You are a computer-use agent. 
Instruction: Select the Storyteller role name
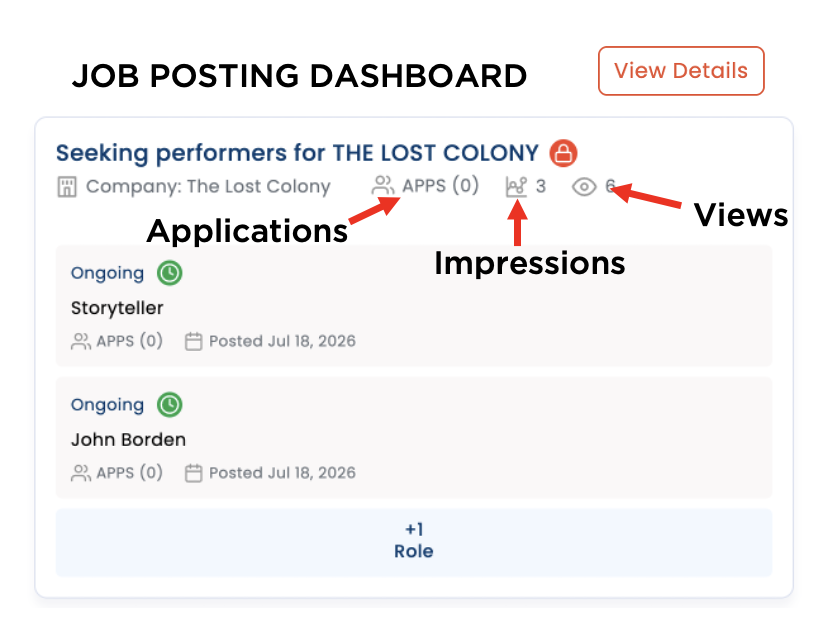click(x=117, y=308)
